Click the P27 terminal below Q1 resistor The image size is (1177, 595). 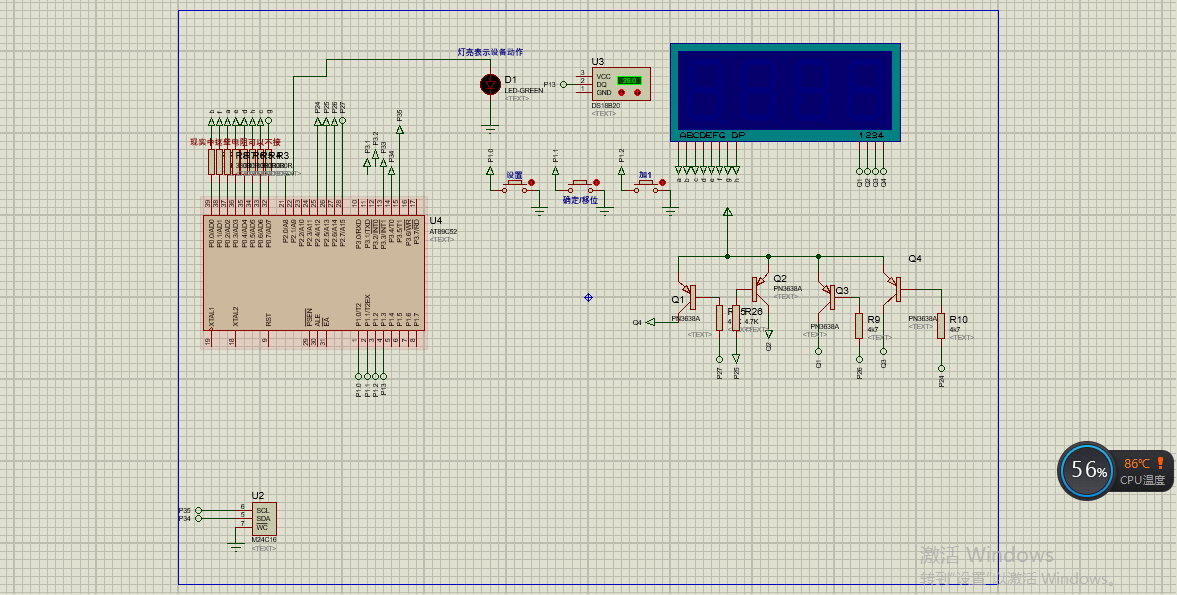pyautogui.click(x=720, y=359)
